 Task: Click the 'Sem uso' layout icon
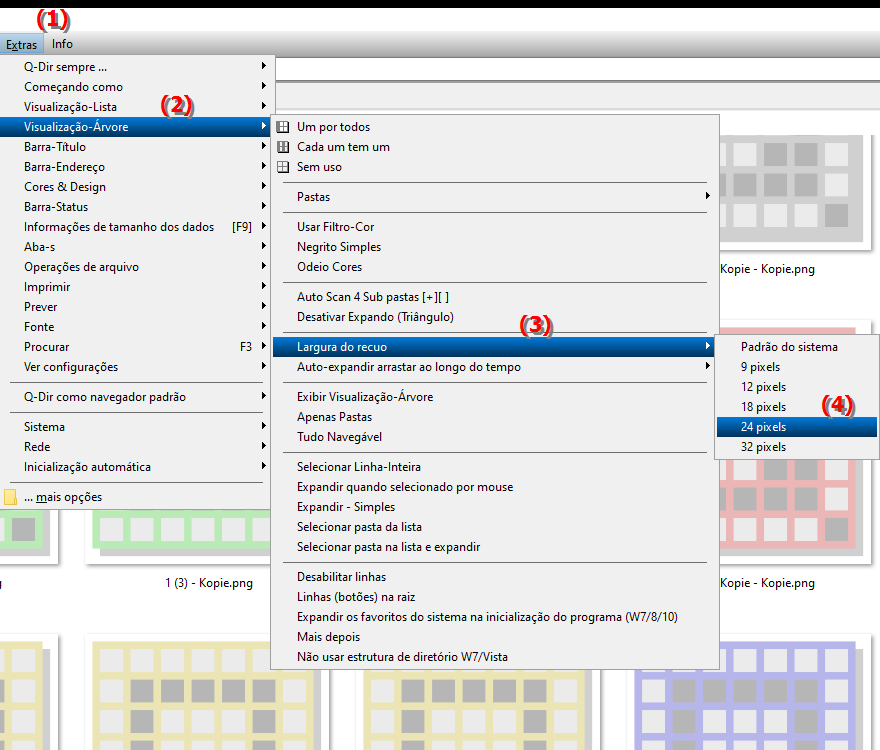[283, 167]
